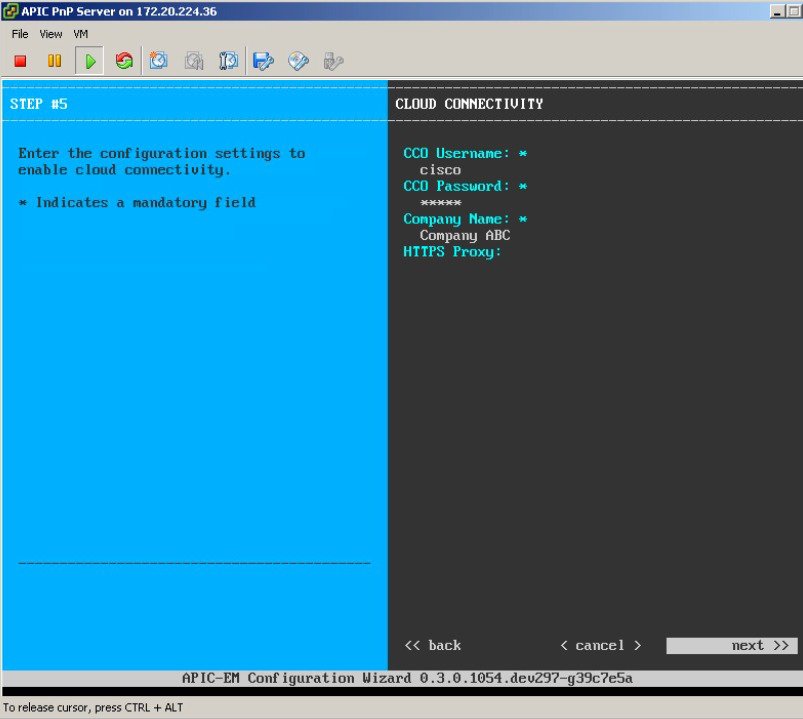Select the CCO Password masked field

pyautogui.click(x=440, y=203)
